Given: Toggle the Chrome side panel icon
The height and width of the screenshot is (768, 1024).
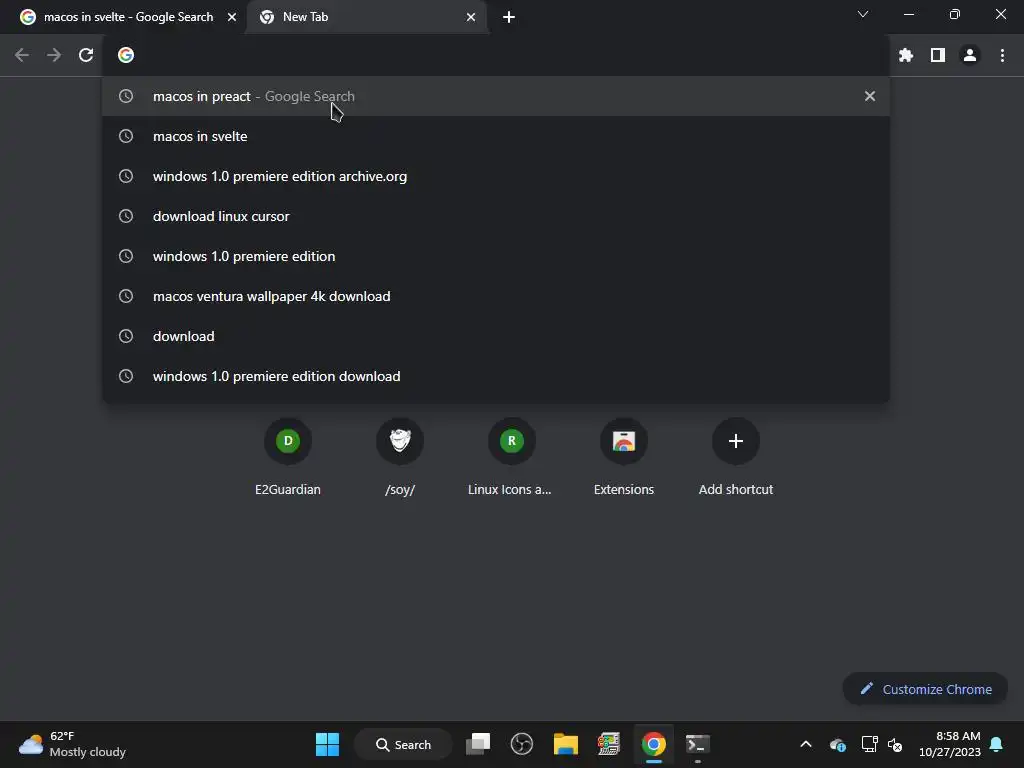Looking at the screenshot, I should (938, 56).
